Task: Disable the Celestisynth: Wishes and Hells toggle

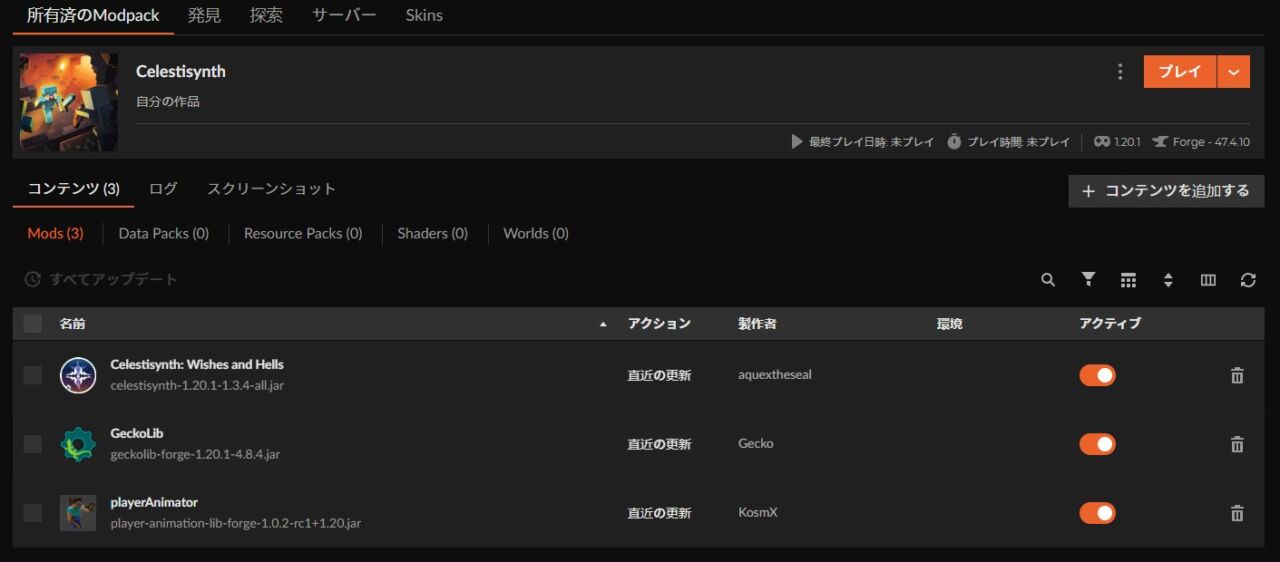Action: 1097,375
